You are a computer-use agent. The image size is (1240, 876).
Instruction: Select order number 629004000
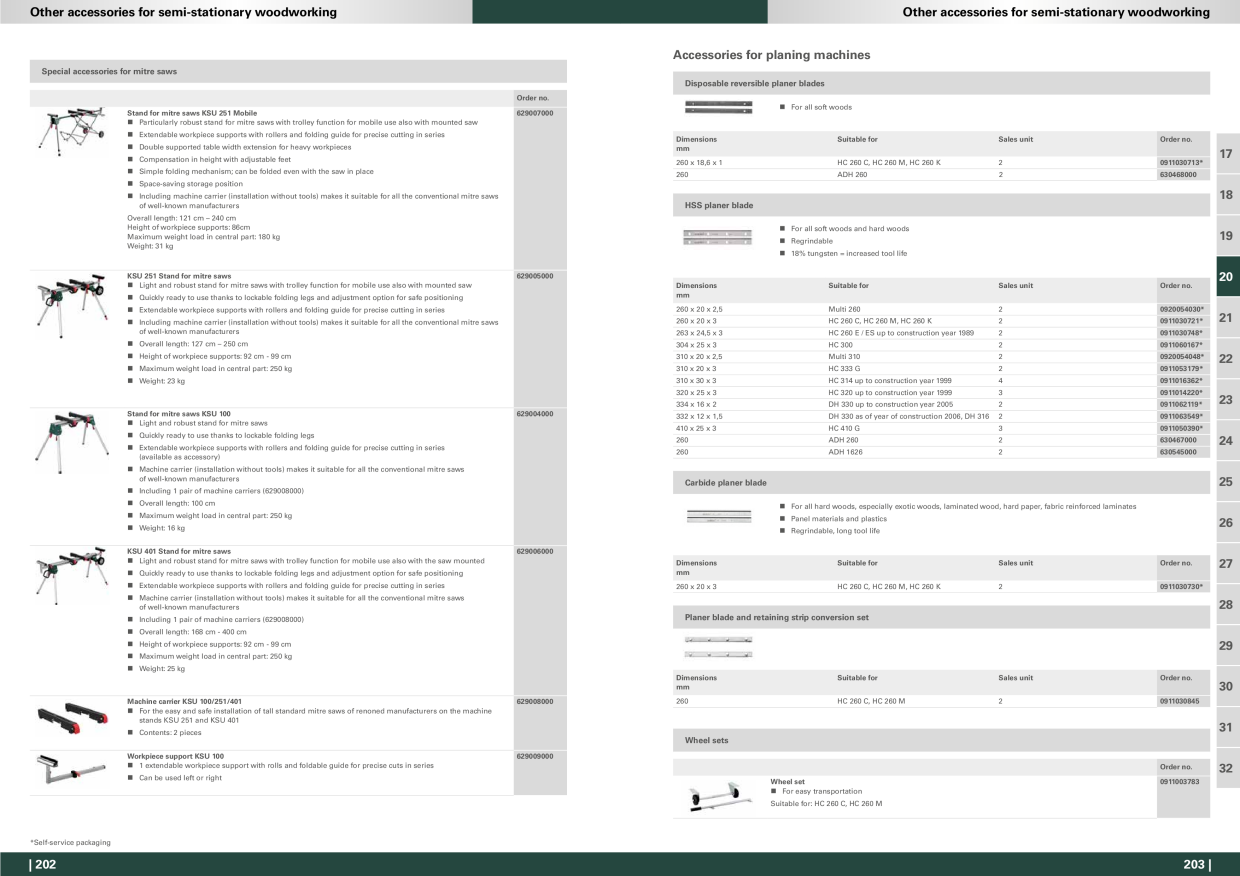(535, 413)
